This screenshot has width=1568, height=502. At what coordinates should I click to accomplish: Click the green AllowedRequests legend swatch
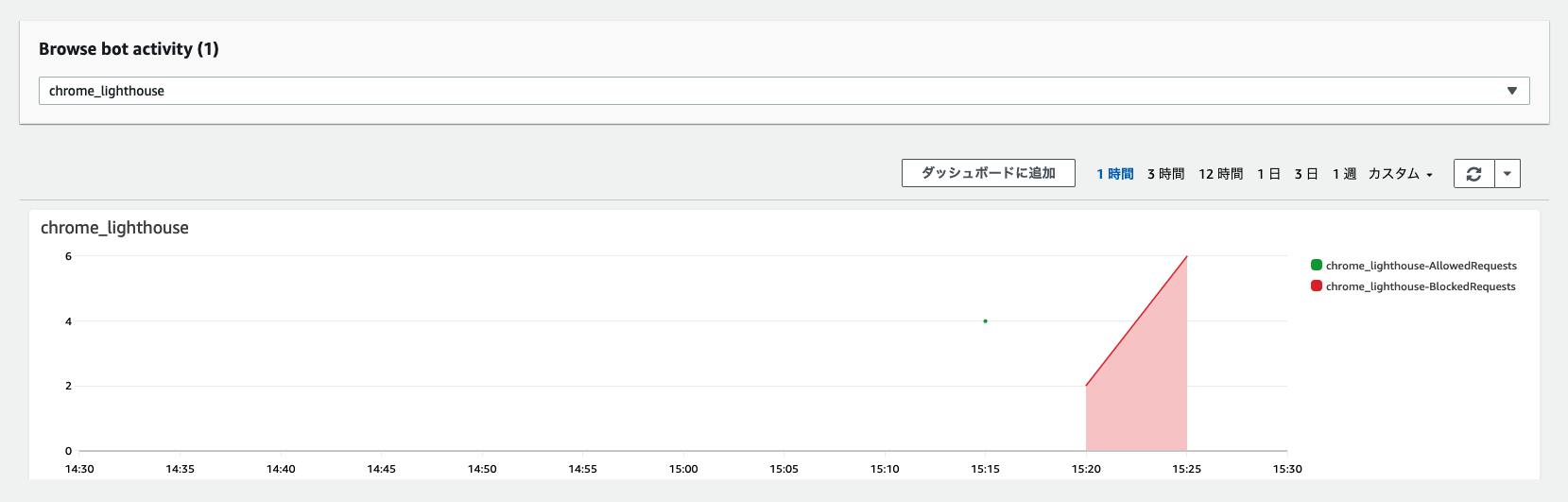[x=1317, y=265]
